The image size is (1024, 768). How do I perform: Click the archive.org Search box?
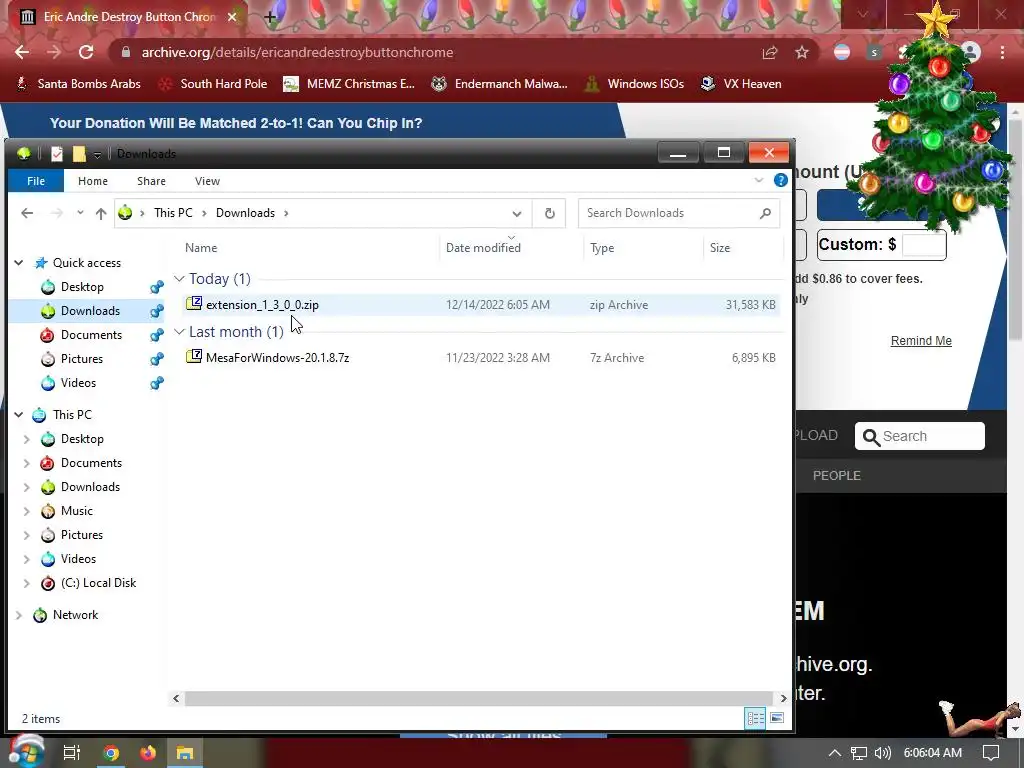(920, 436)
